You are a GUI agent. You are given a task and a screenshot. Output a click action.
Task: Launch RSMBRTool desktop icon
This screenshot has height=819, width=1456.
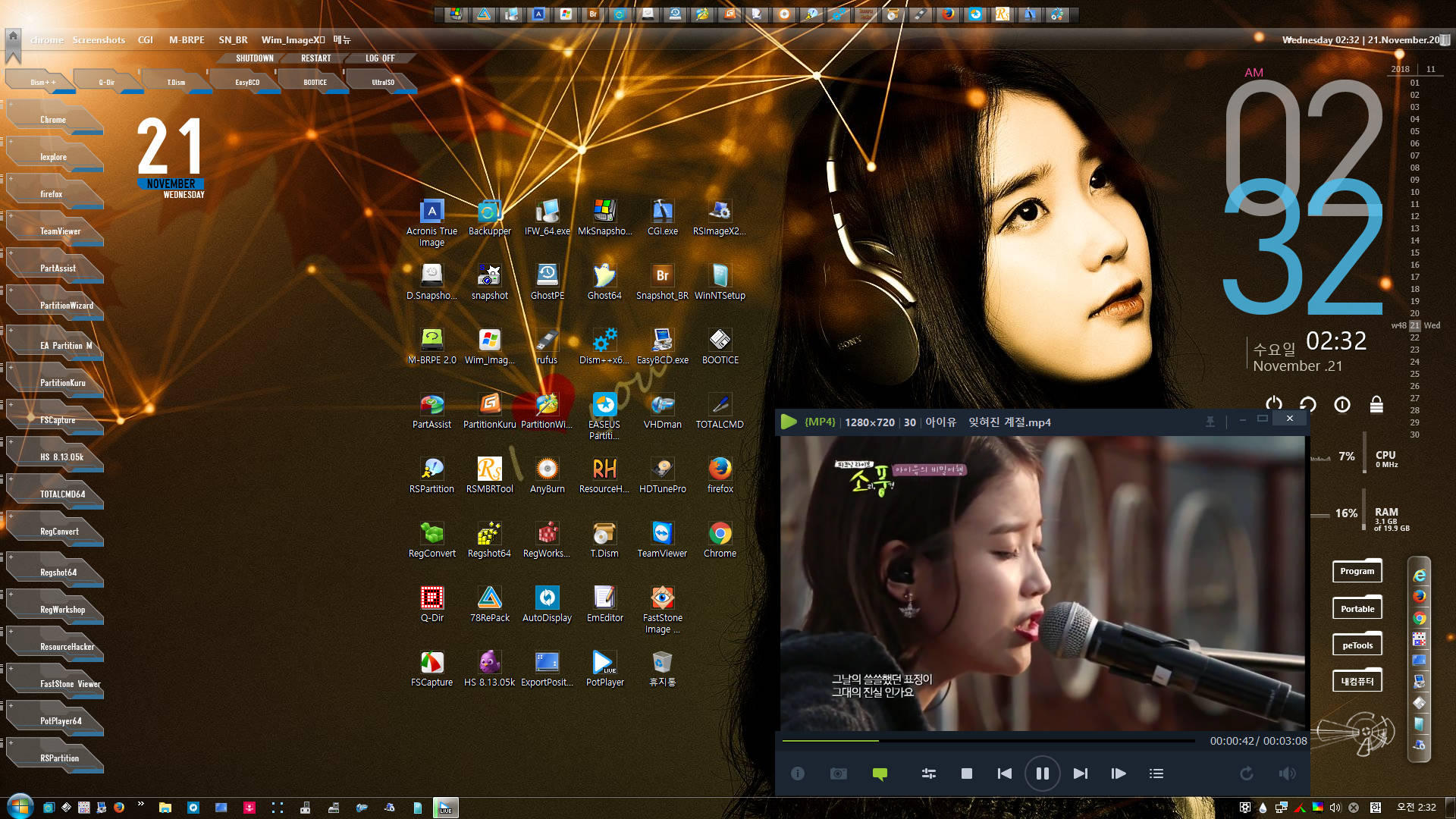click(x=489, y=475)
